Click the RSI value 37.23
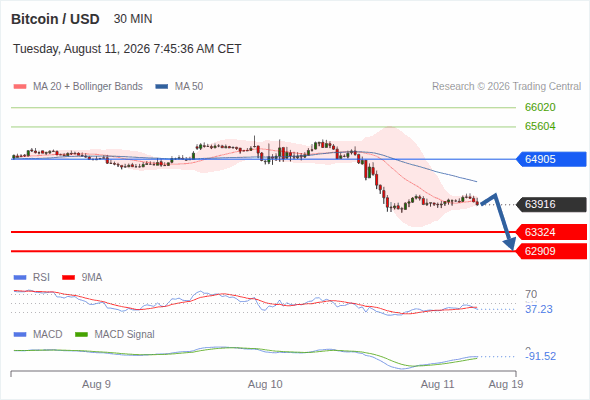The height and width of the screenshot is (400, 590). 539,309
